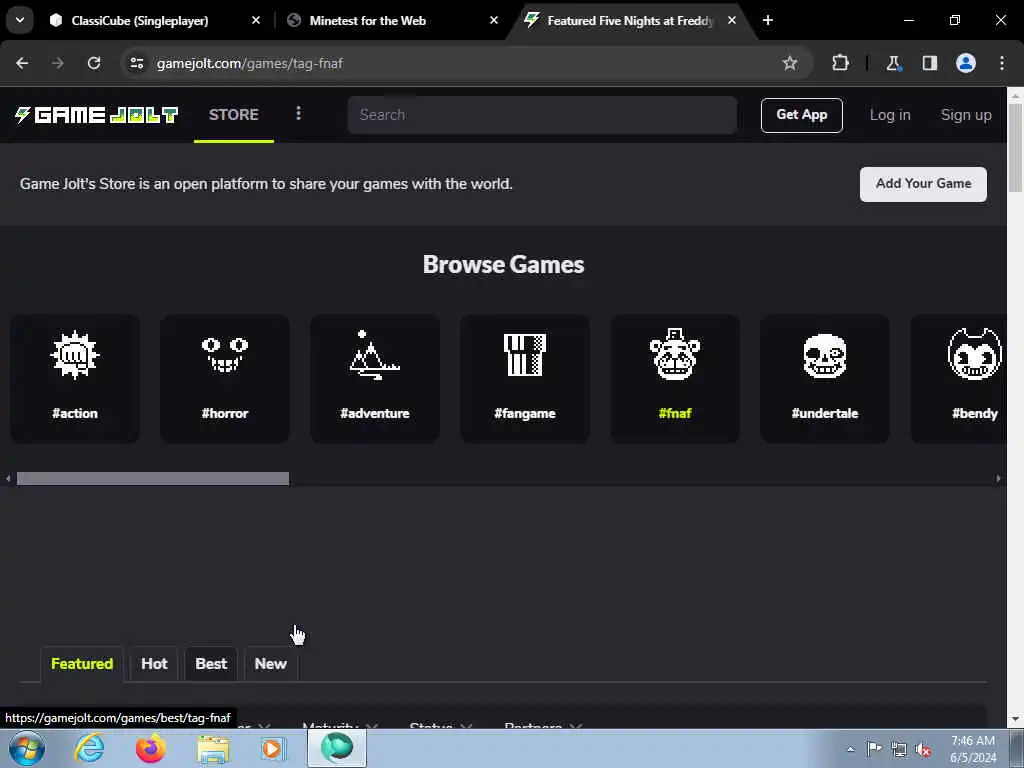Open the media player taskbar icon
1024x768 pixels.
pos(272,749)
